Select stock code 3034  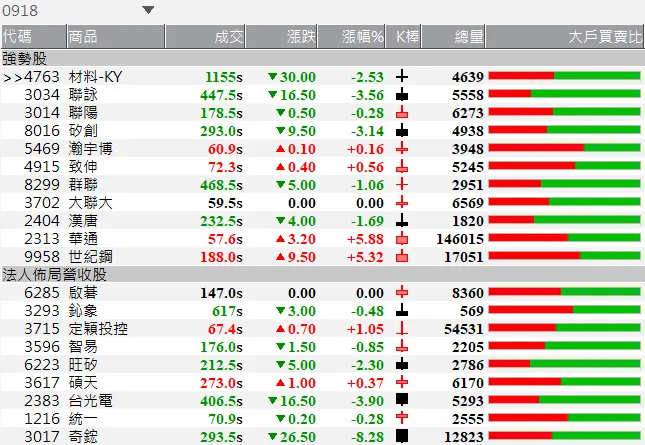point(42,95)
